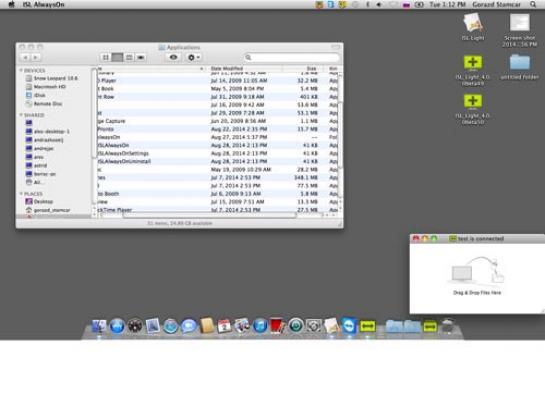Collapse the SHARED sidebar section
The height and width of the screenshot is (407, 545).
pyautogui.click(x=21, y=115)
